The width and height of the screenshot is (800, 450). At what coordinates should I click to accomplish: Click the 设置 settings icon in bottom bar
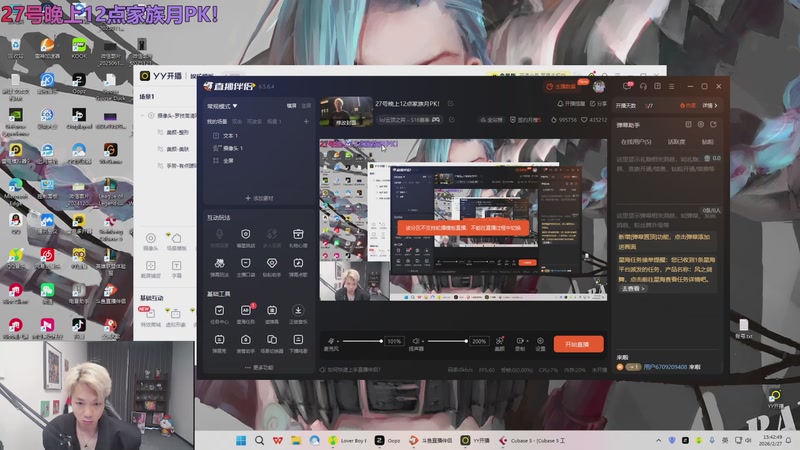coord(540,343)
